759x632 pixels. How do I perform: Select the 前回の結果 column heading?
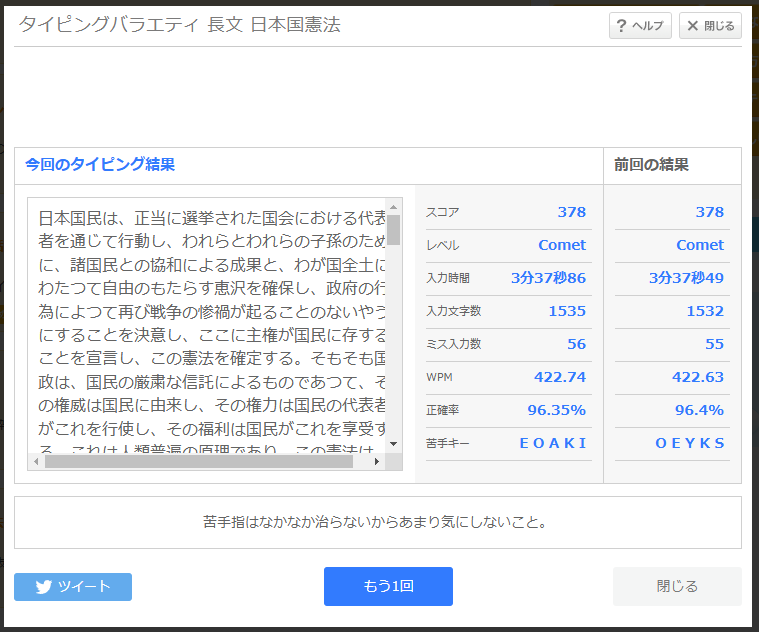[x=651, y=165]
